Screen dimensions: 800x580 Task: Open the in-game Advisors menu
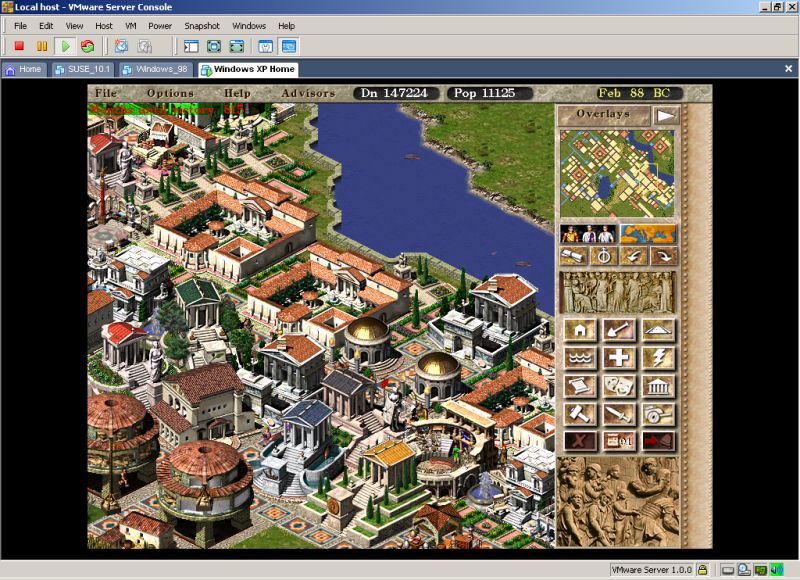pos(308,92)
